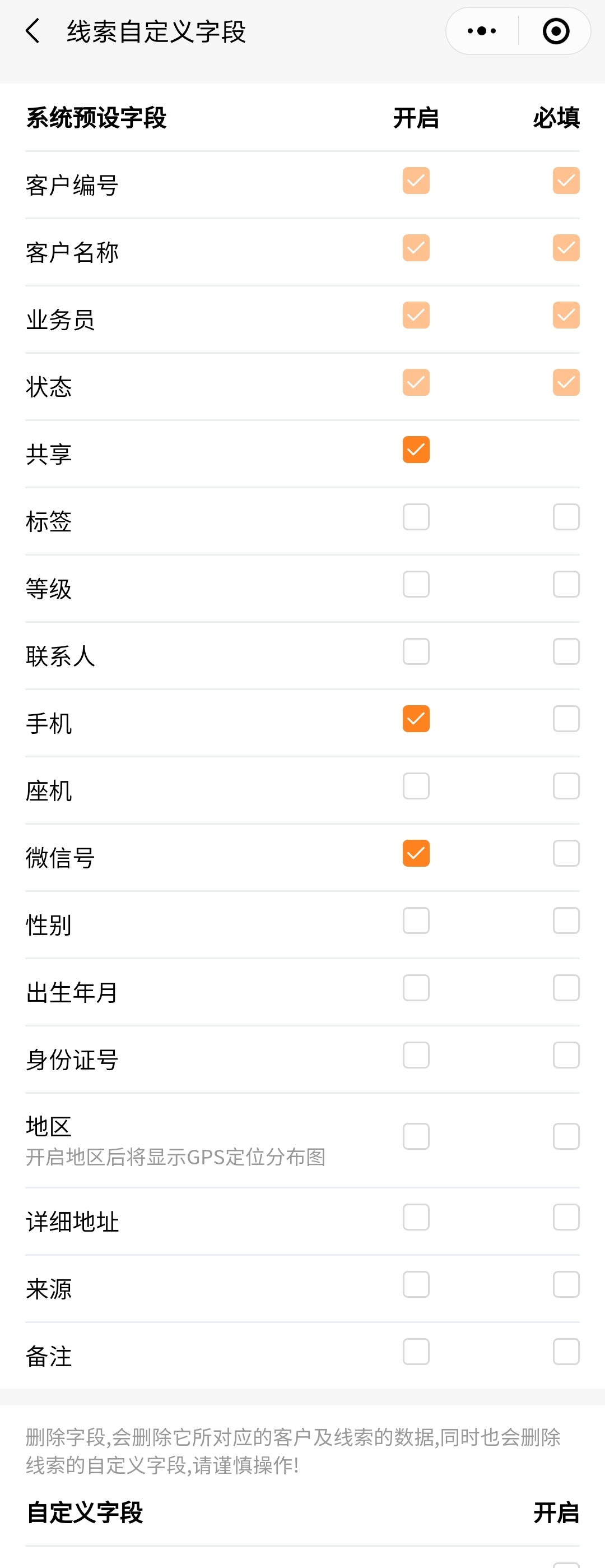Make 手机 a required field

click(x=565, y=719)
